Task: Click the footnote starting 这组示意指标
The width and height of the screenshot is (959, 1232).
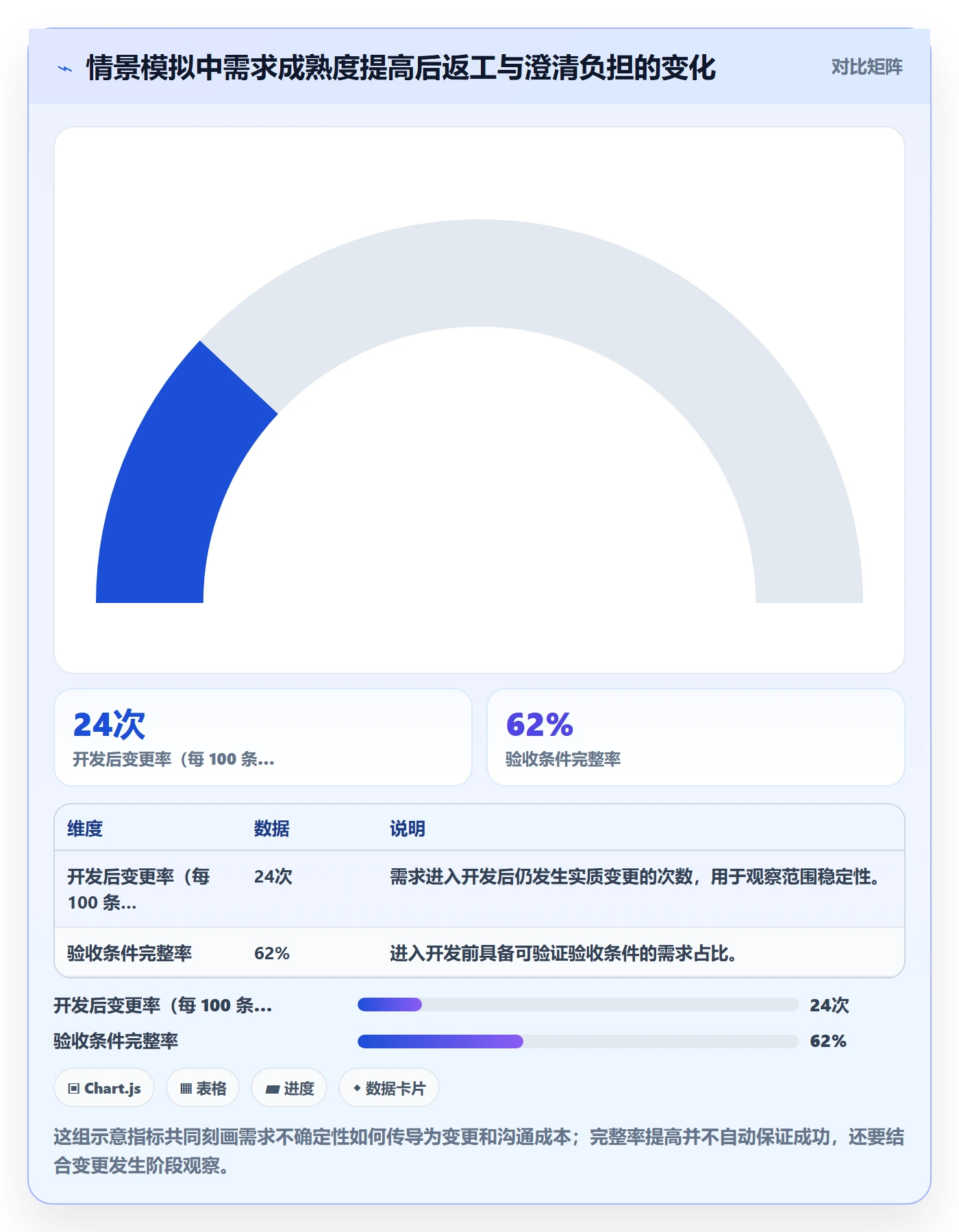Action: (x=479, y=1151)
